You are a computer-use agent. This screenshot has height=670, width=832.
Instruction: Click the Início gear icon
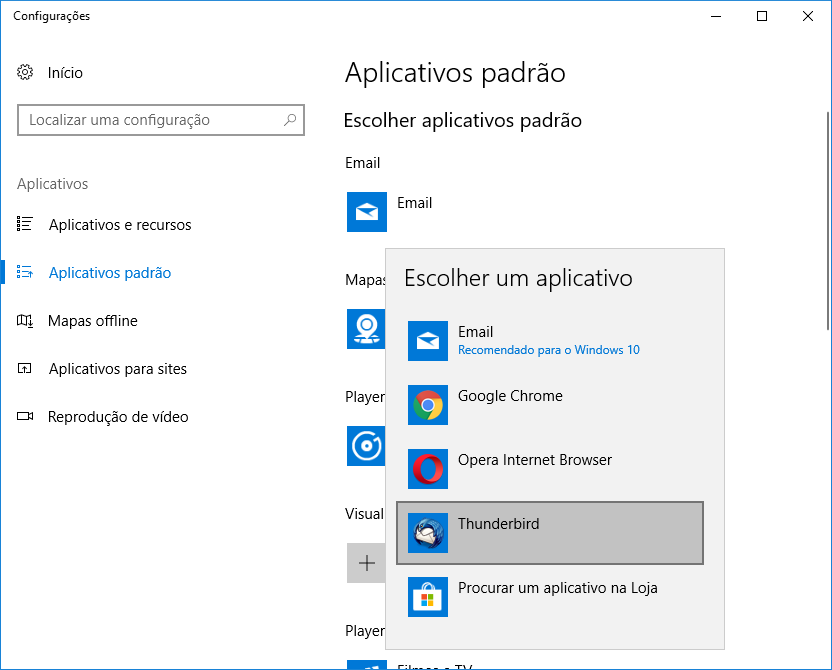pos(26,73)
